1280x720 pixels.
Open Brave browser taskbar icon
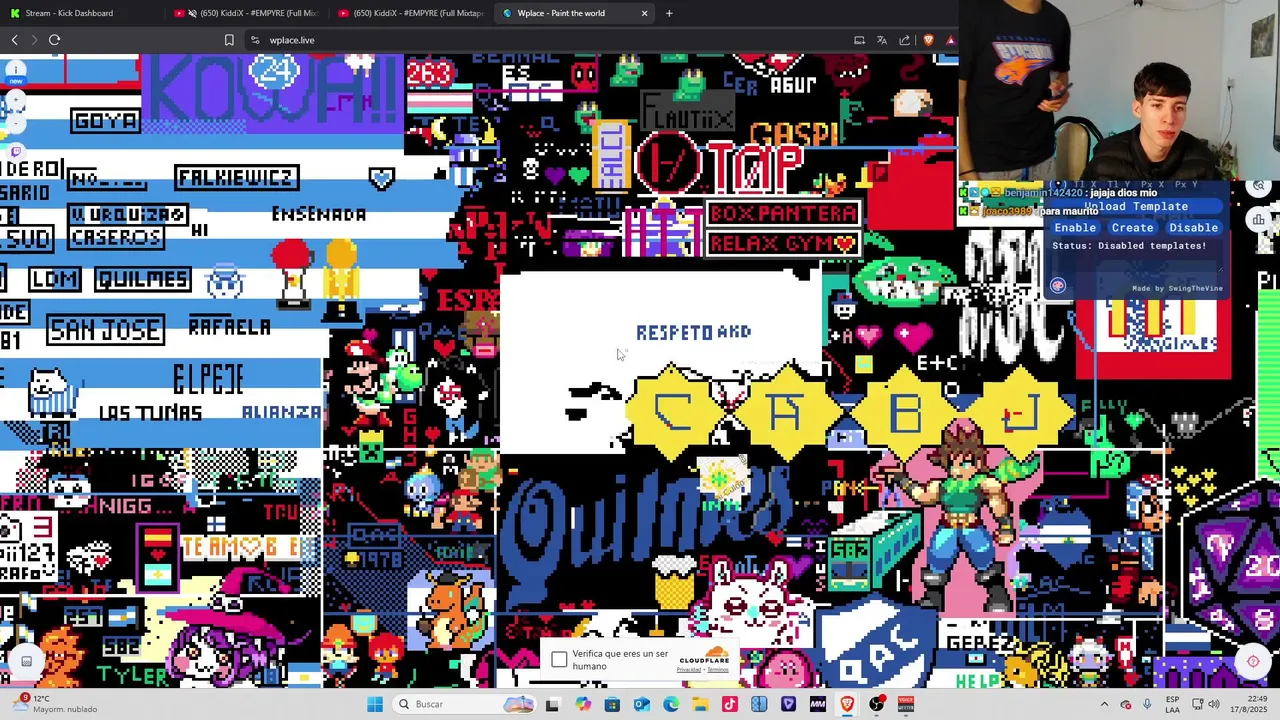[x=847, y=704]
